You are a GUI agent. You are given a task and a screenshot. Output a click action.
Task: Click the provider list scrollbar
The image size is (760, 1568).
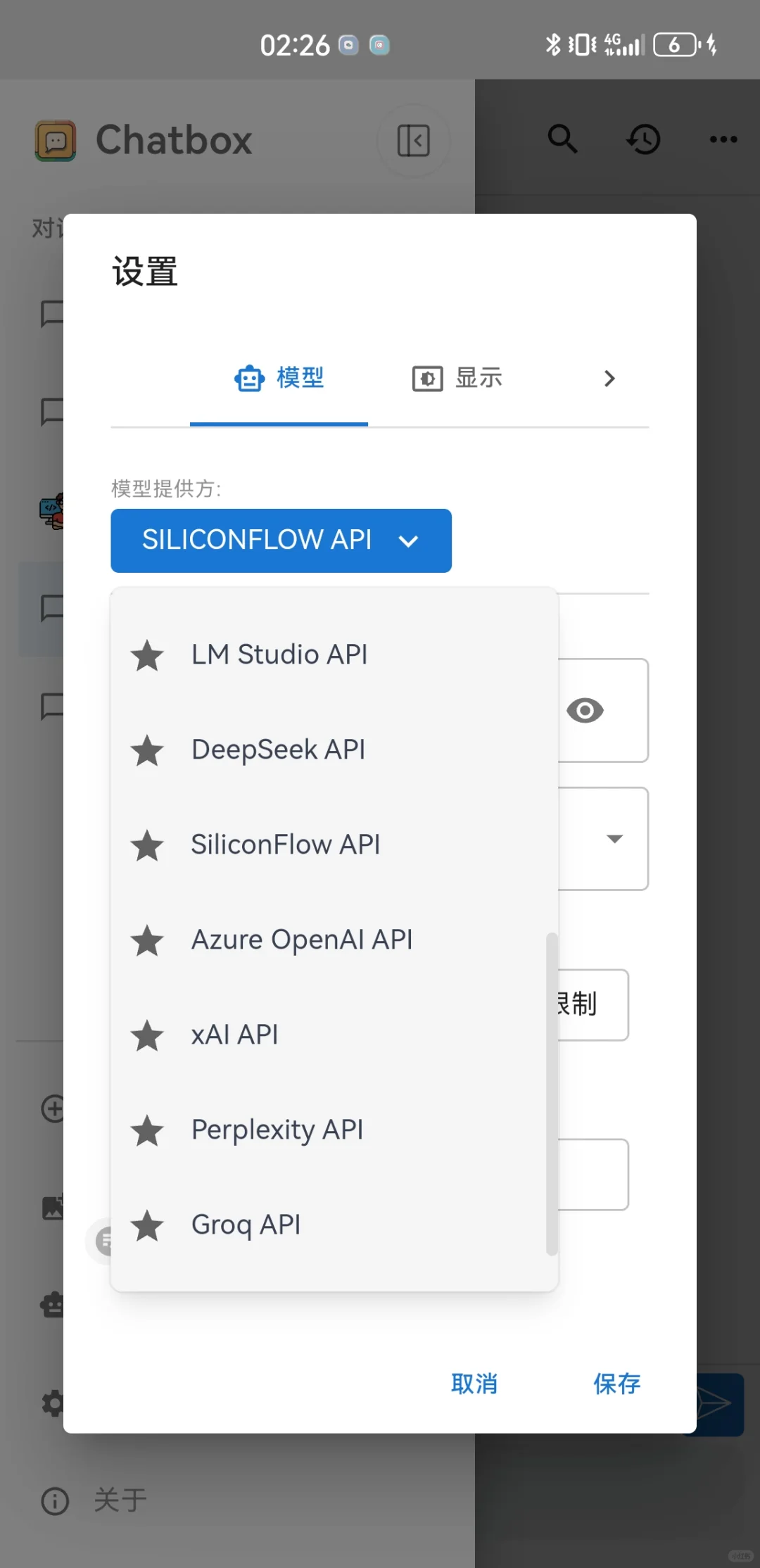pyautogui.click(x=552, y=1094)
